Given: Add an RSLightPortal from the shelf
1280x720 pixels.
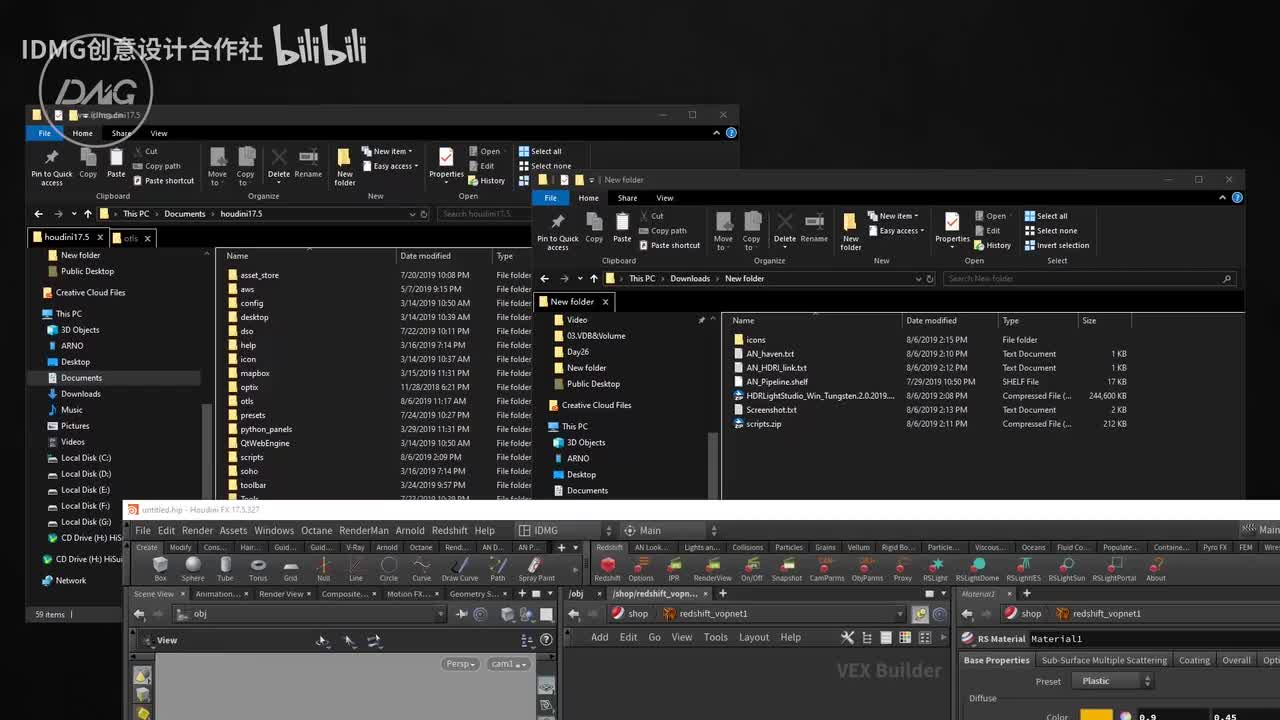Looking at the screenshot, I should [x=1114, y=569].
